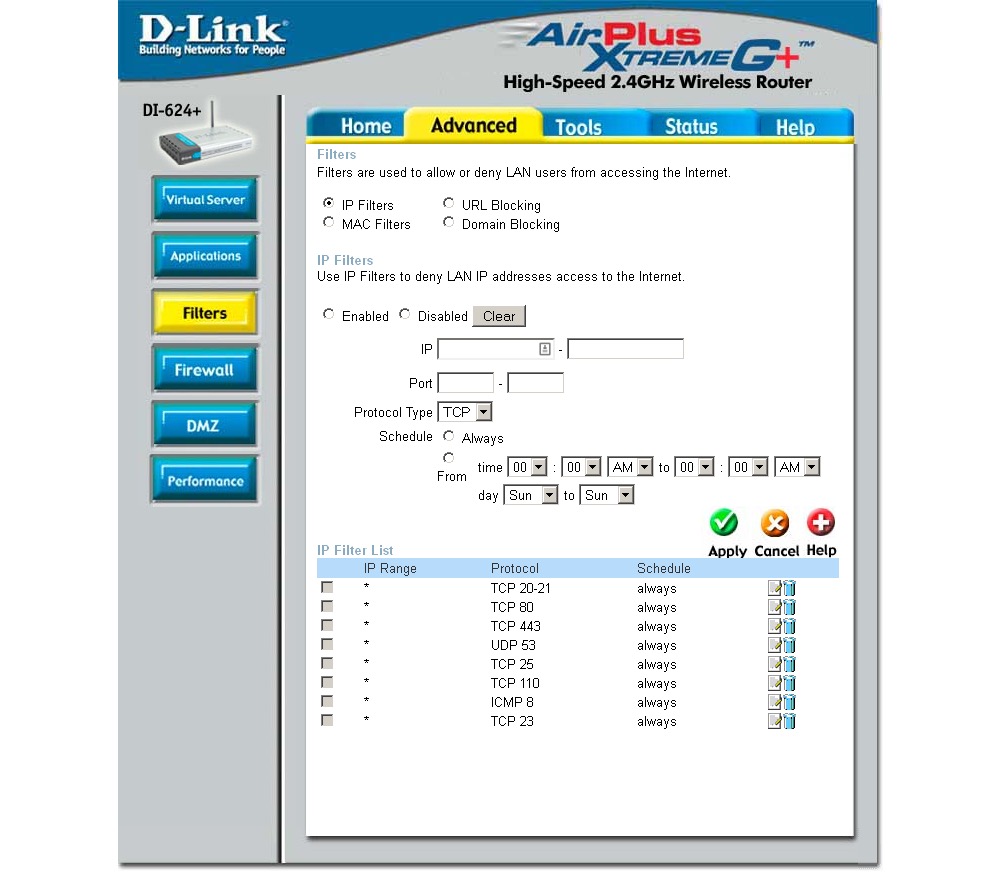
Task: Delete the ICMP 8 filter entry
Action: 789,702
